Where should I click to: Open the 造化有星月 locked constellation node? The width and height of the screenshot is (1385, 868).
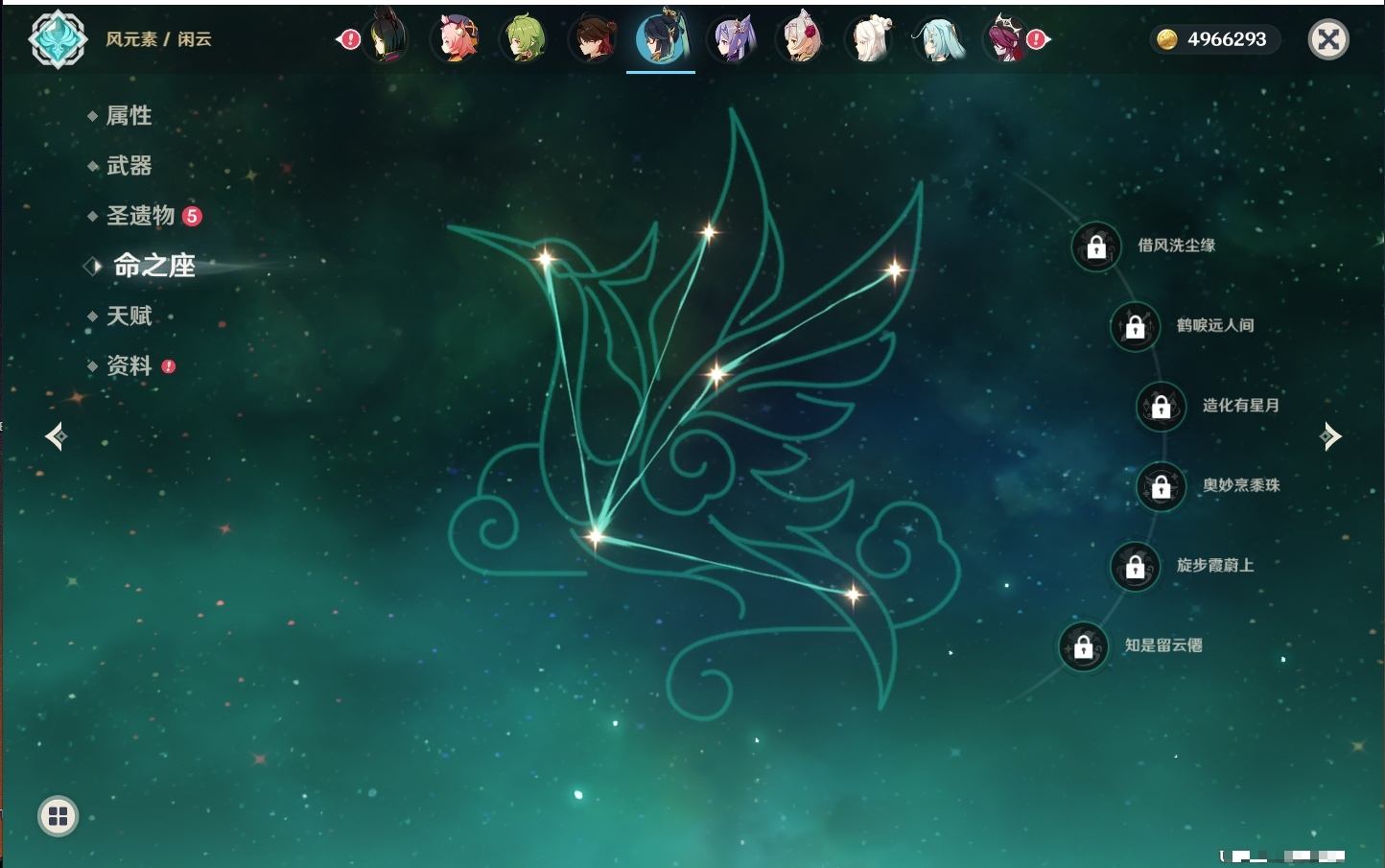click(1161, 407)
